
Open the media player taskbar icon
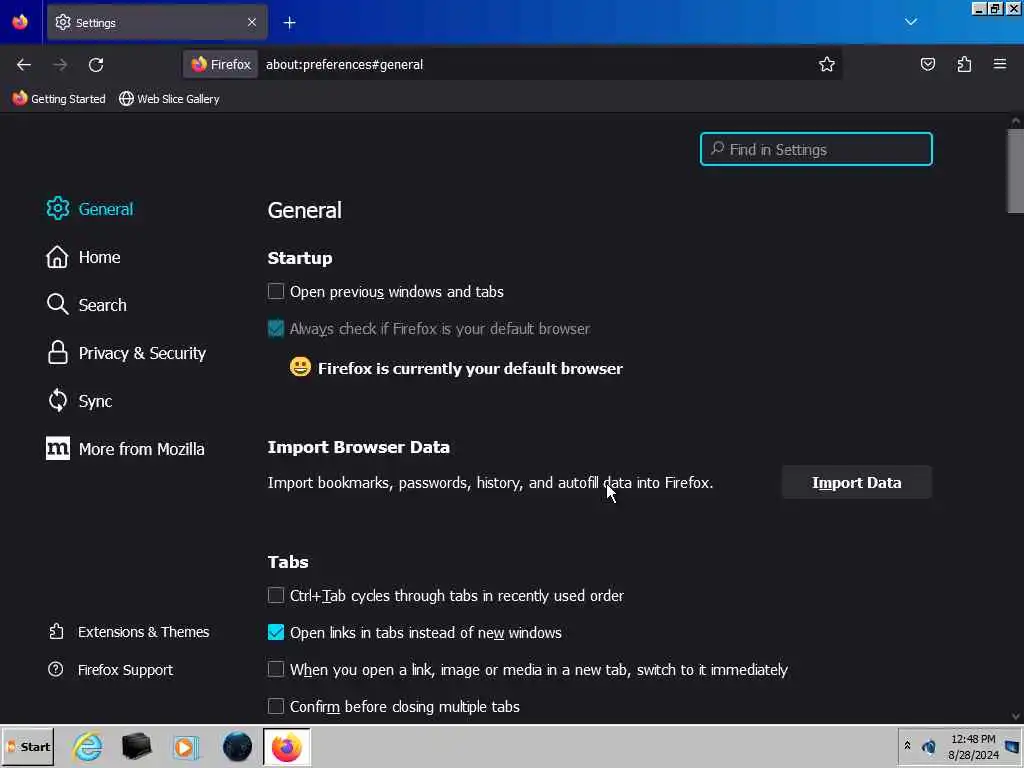[x=186, y=747]
